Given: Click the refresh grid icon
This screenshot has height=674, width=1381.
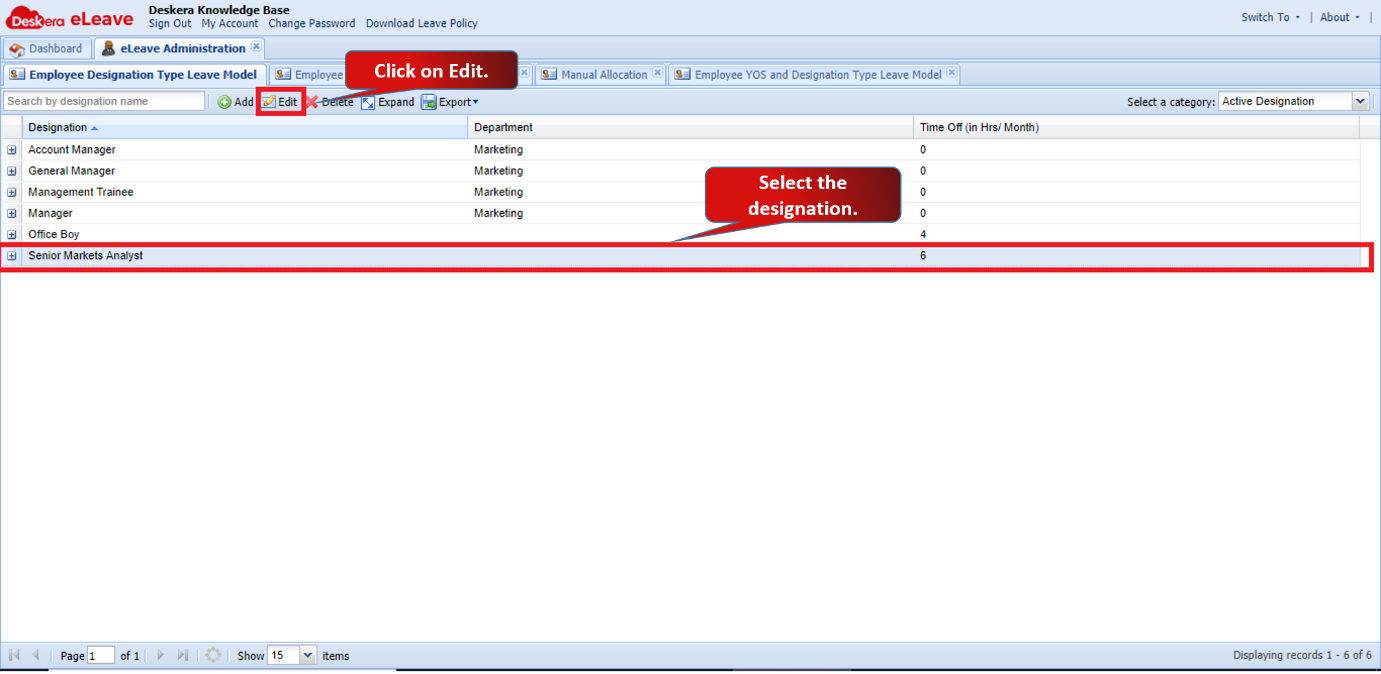Looking at the screenshot, I should pyautogui.click(x=213, y=655).
